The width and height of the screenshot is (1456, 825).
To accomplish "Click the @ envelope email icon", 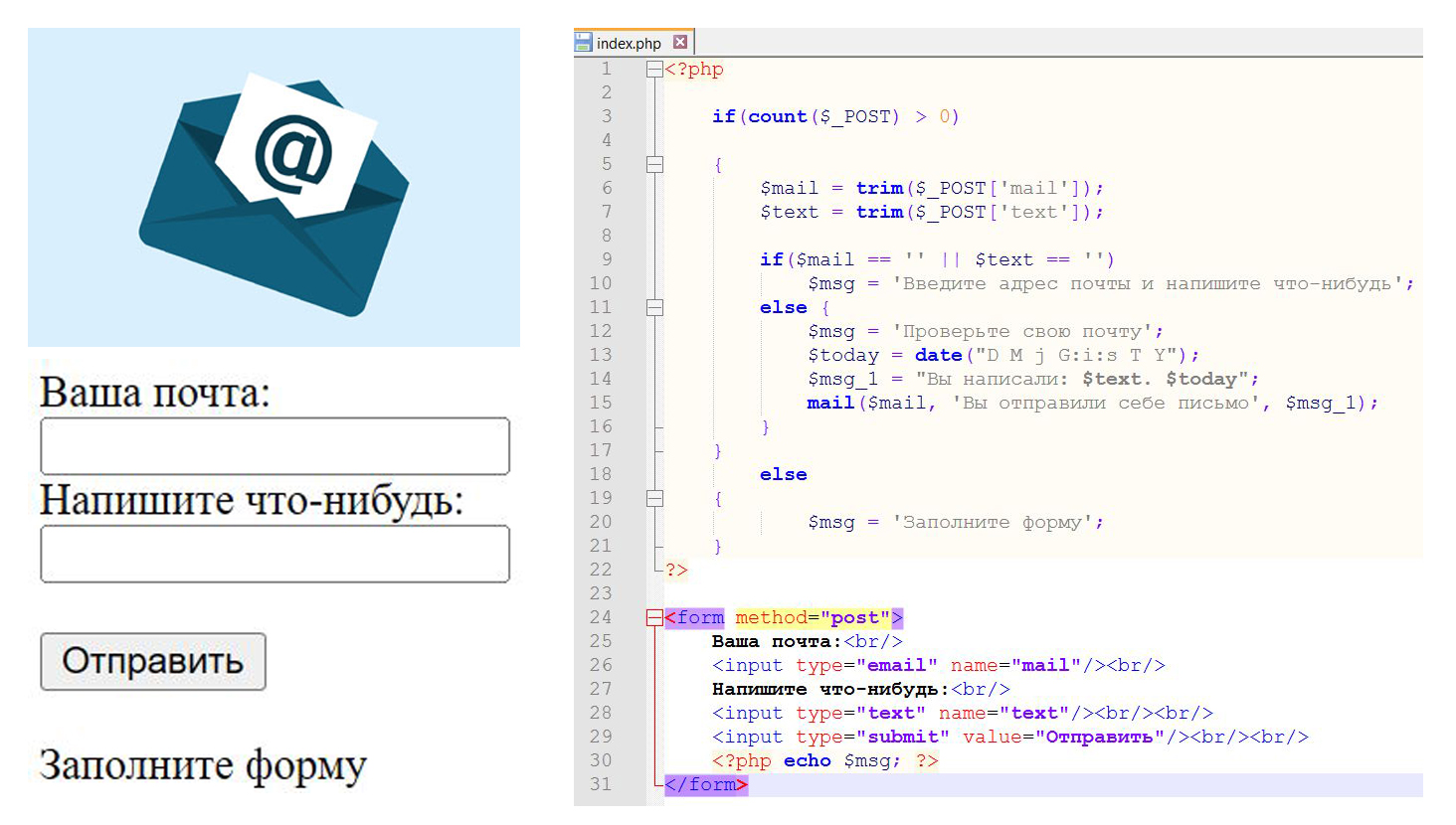I will tap(273, 189).
